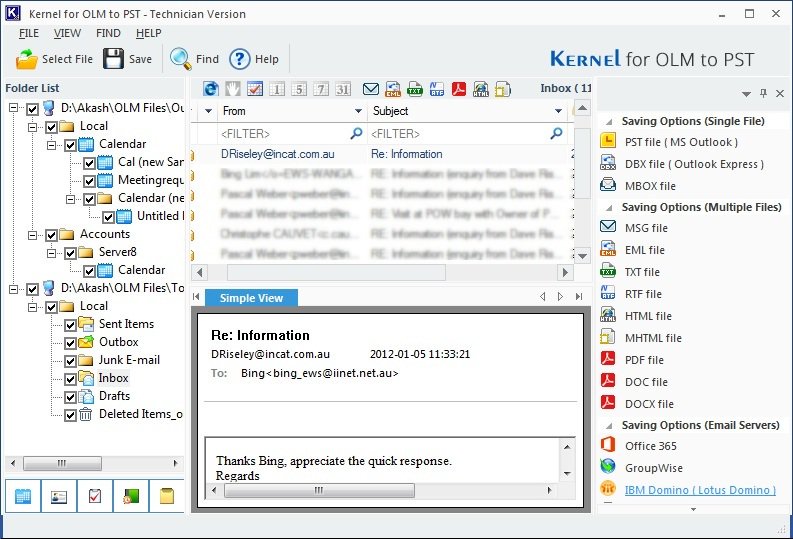The image size is (793, 539).
Task: Uncheck the Sent Items folder checkbox
Action: tap(70, 325)
